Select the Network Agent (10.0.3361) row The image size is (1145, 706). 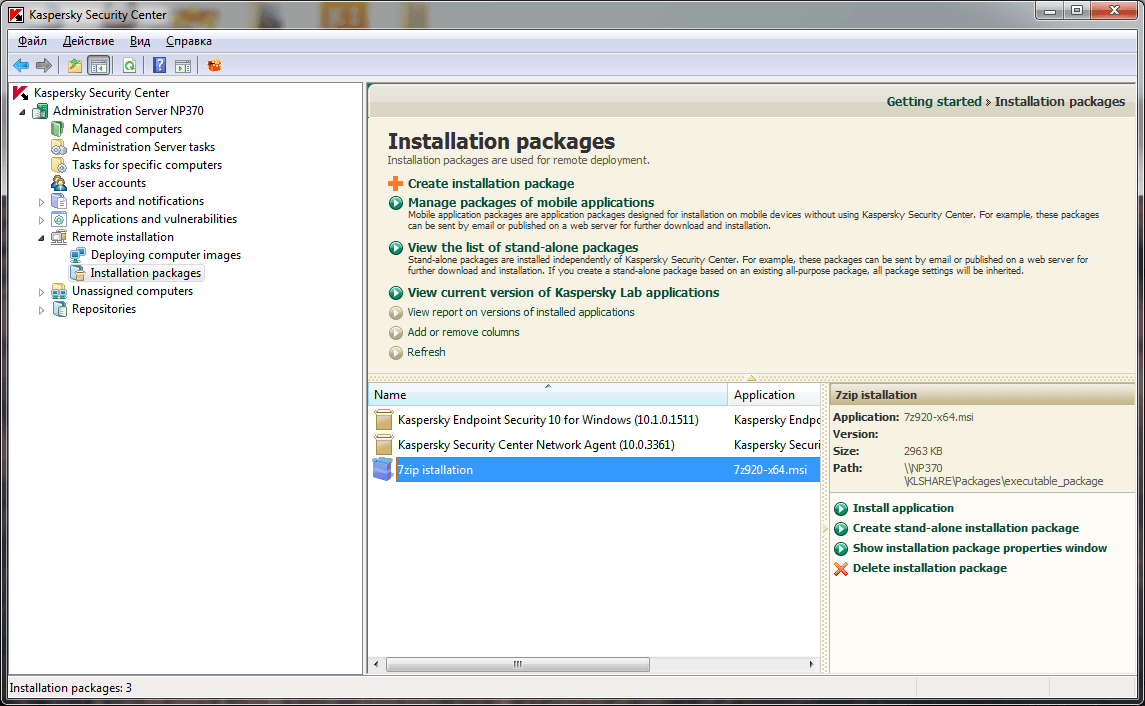594,445
